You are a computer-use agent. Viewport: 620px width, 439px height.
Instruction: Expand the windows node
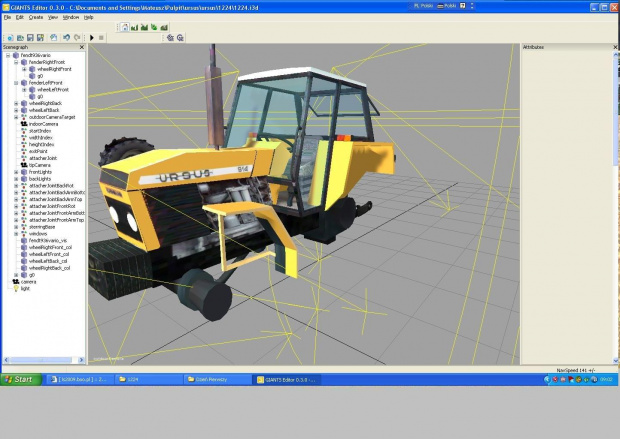coord(16,234)
